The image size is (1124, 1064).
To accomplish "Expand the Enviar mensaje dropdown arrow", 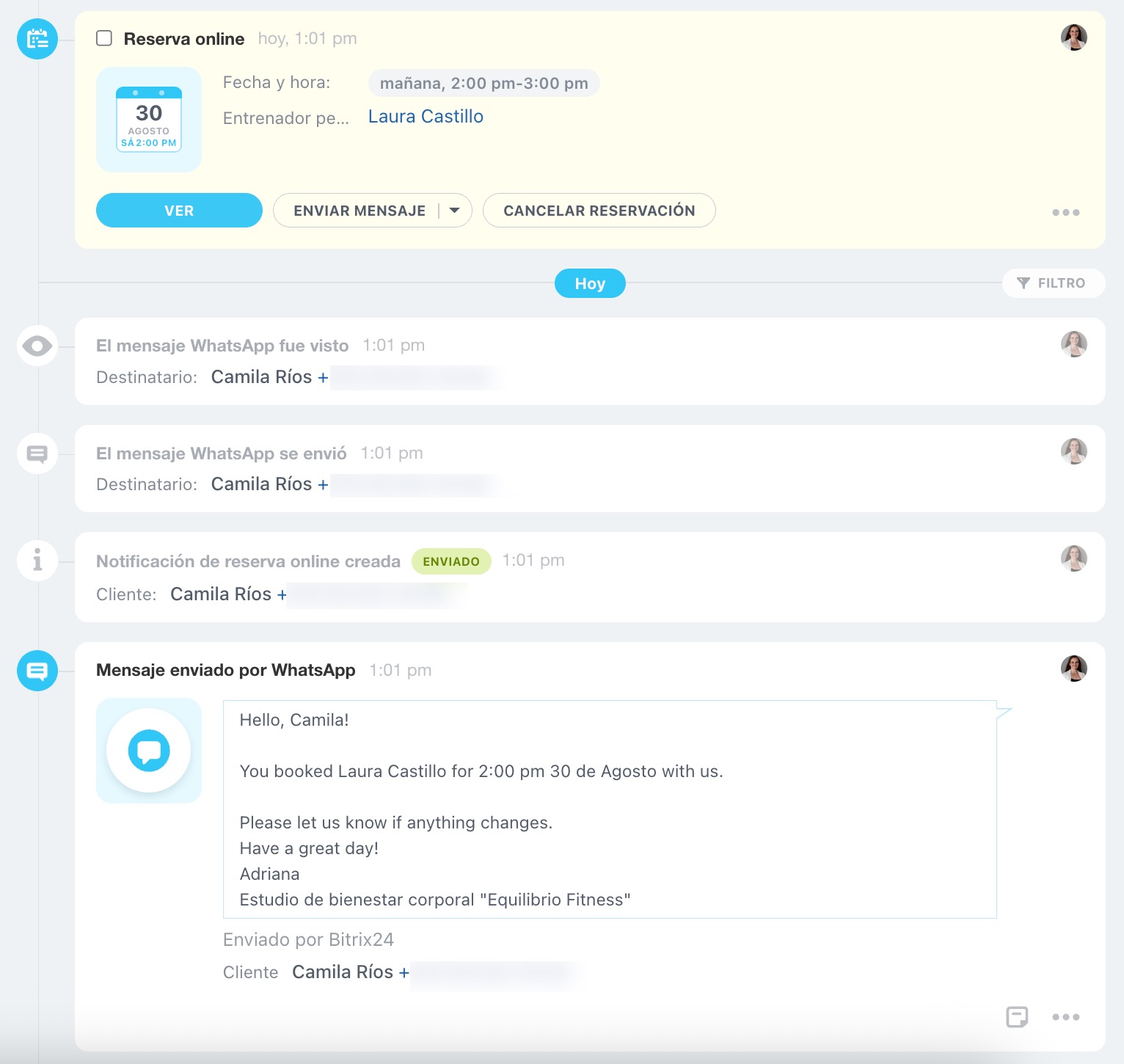I will point(455,211).
